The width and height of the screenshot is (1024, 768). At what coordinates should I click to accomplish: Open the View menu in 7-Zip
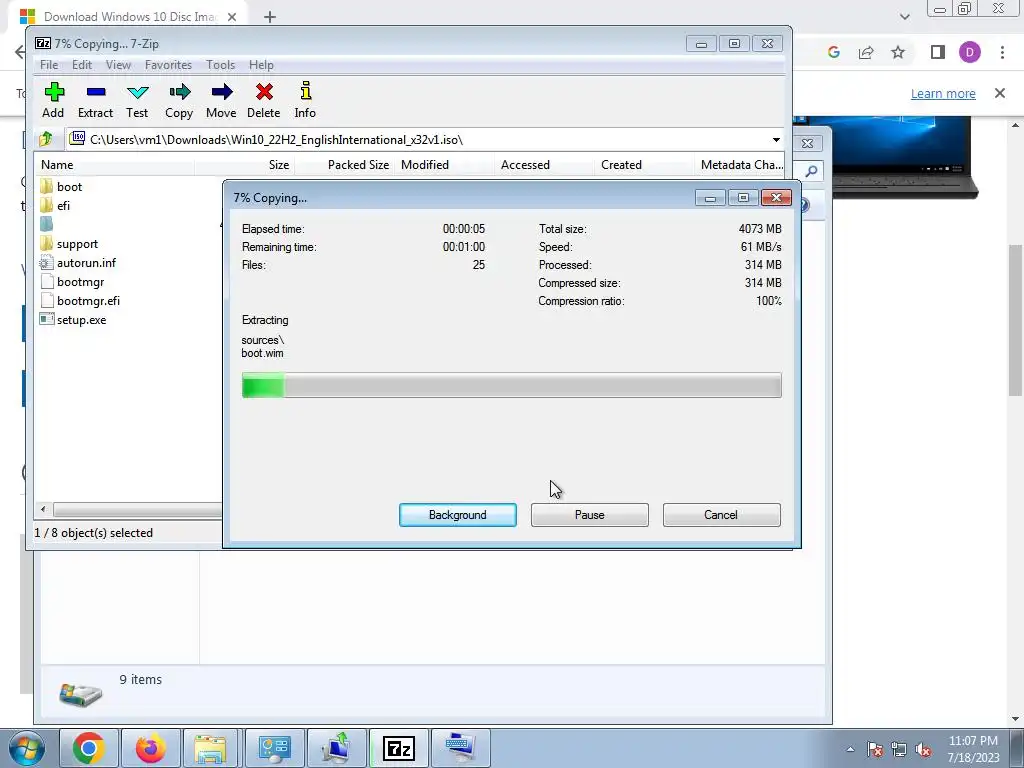click(x=118, y=65)
